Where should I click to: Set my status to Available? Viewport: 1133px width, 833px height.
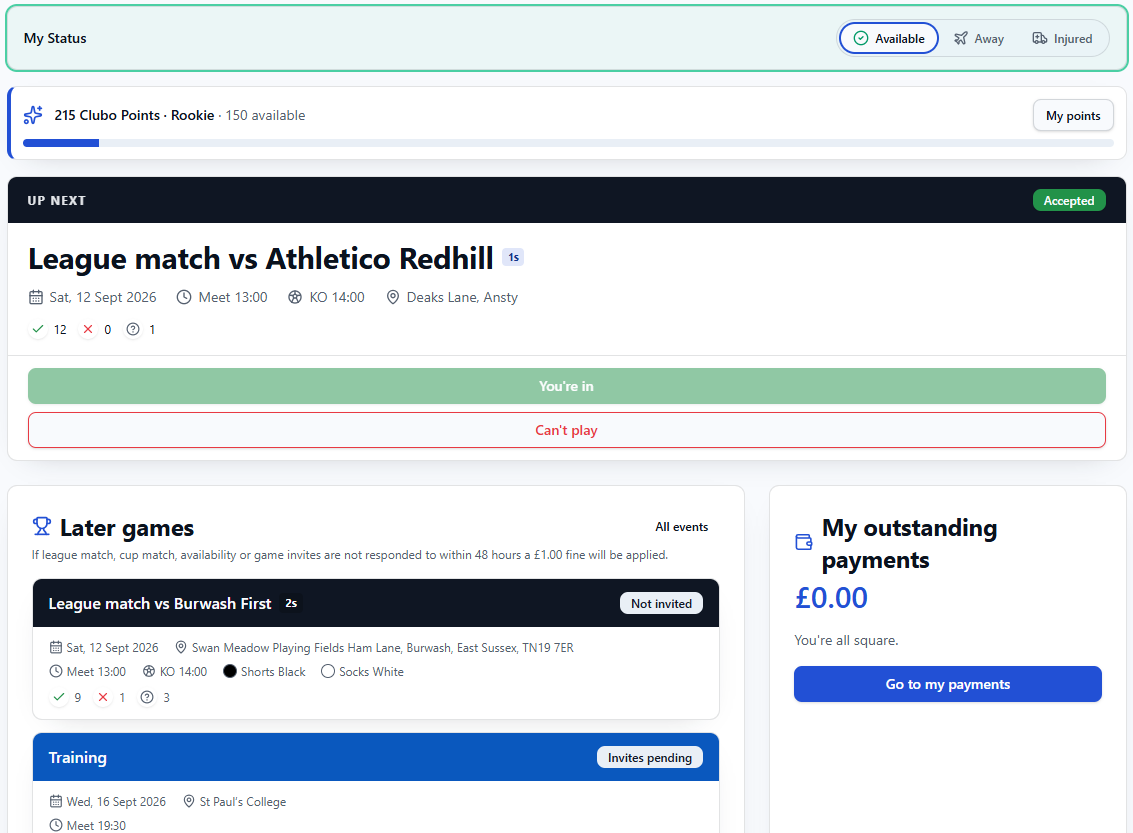[x=889, y=38]
